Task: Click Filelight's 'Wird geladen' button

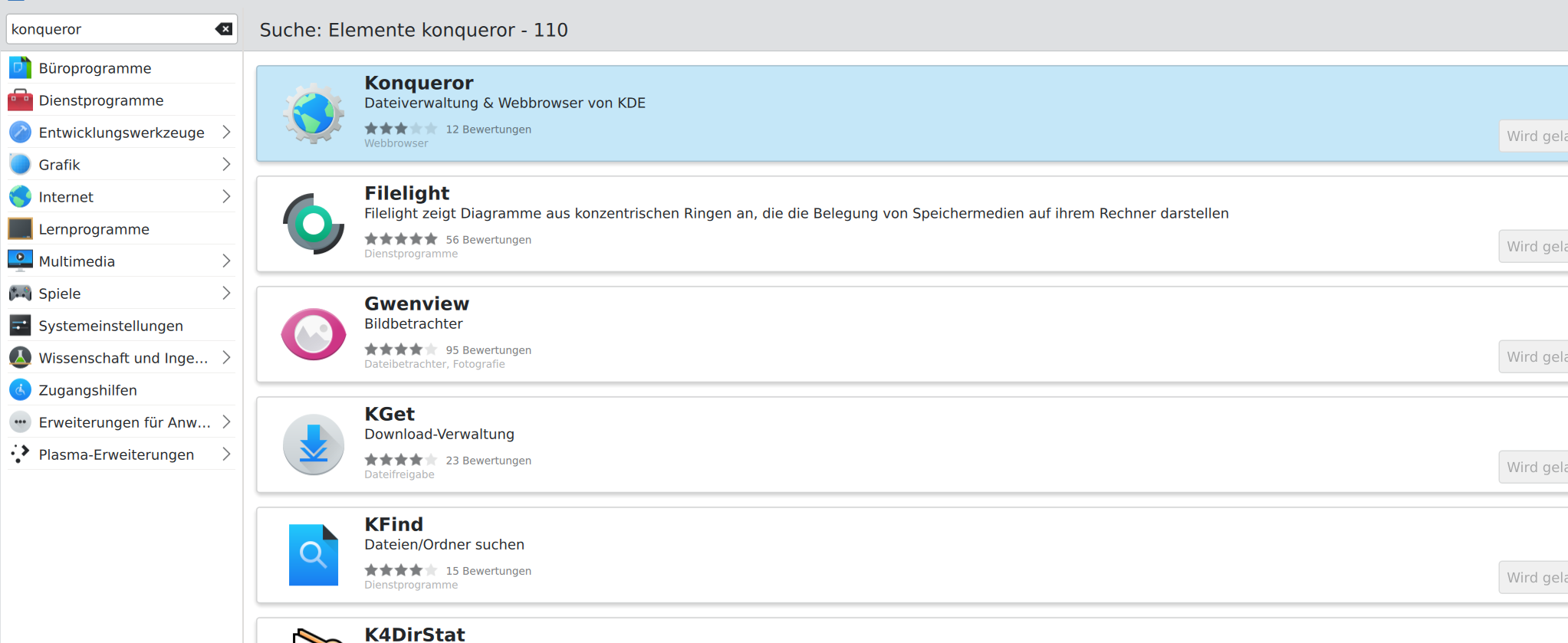Action: 1533,246
